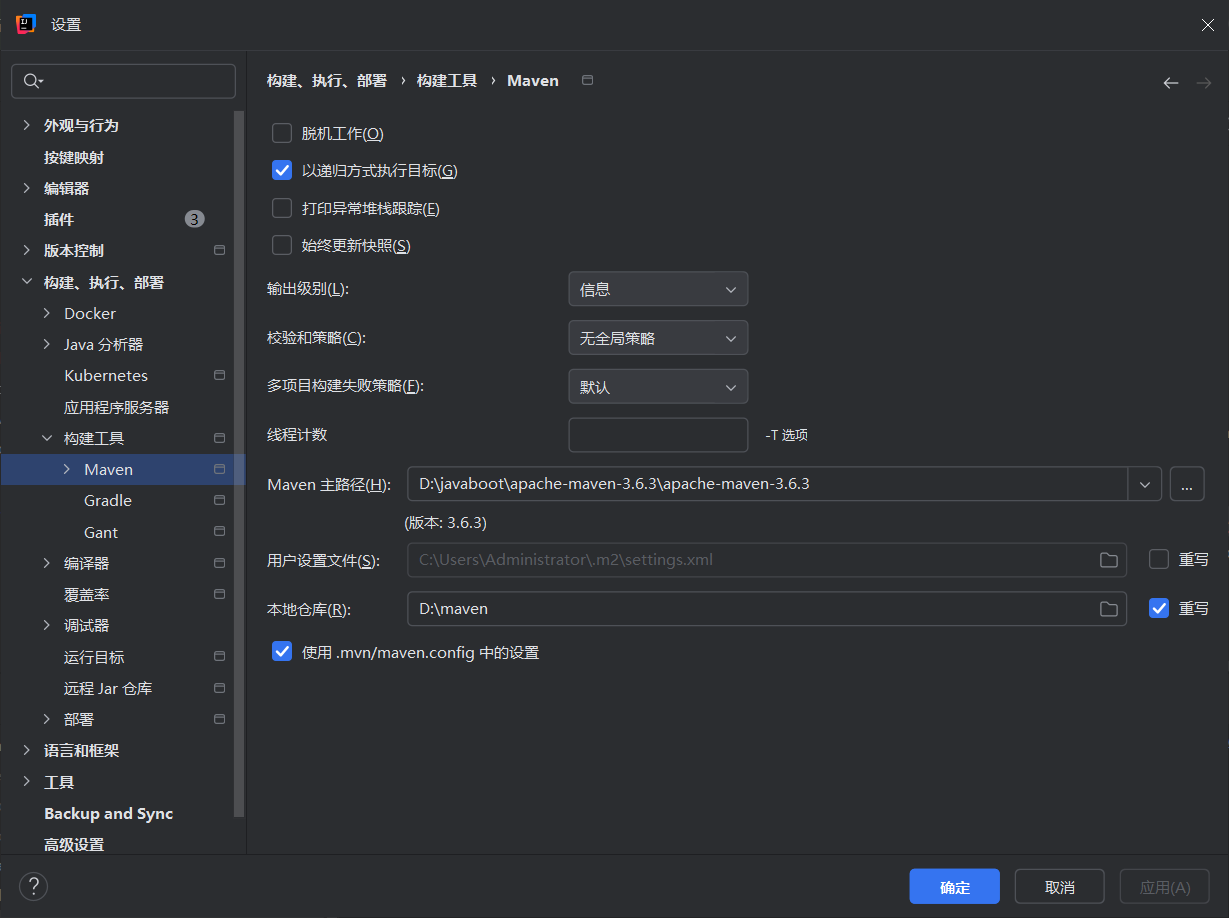Open the 校验和策略 dropdown
The width and height of the screenshot is (1229, 918).
click(658, 338)
